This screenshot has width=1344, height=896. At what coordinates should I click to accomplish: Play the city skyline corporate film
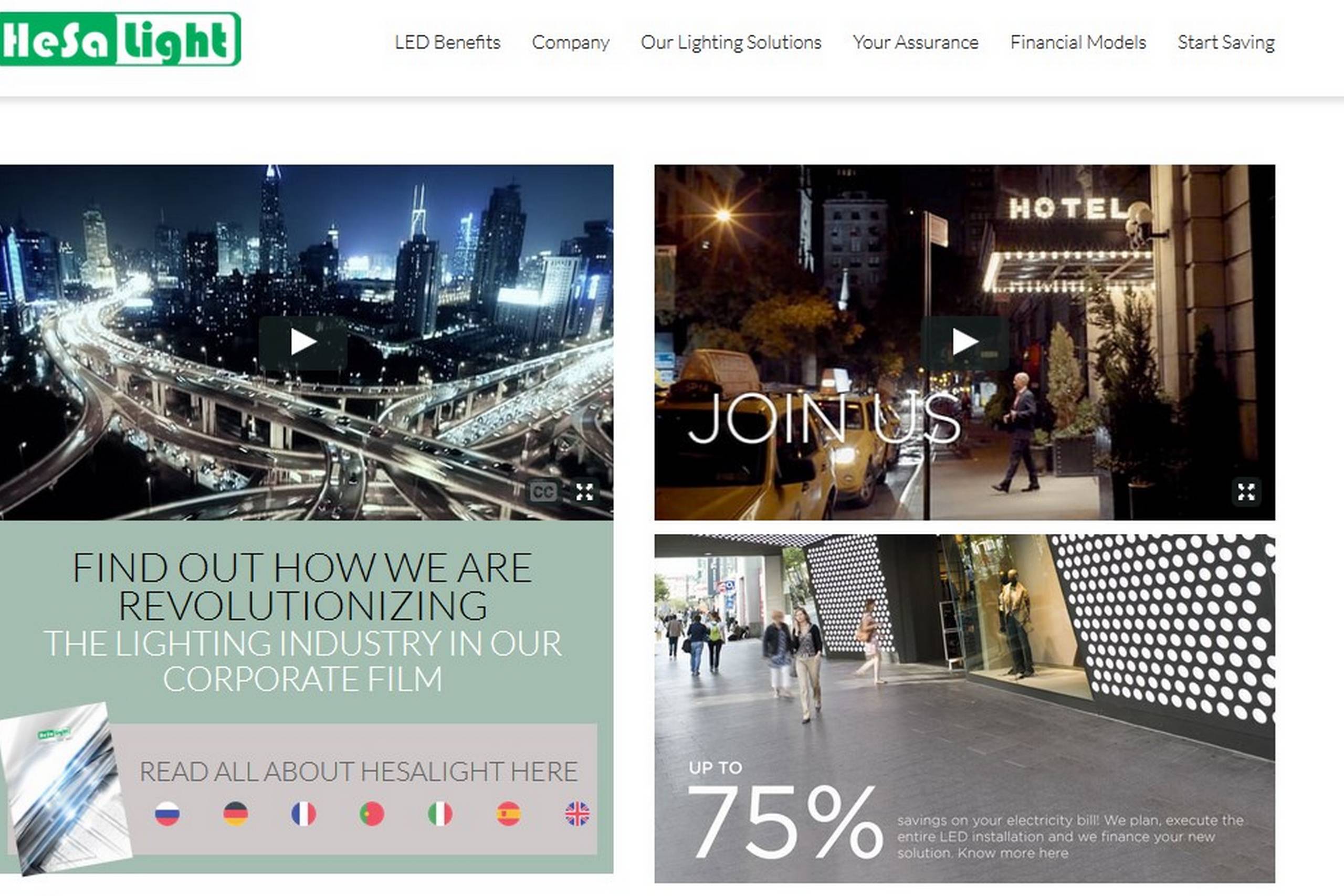(303, 342)
